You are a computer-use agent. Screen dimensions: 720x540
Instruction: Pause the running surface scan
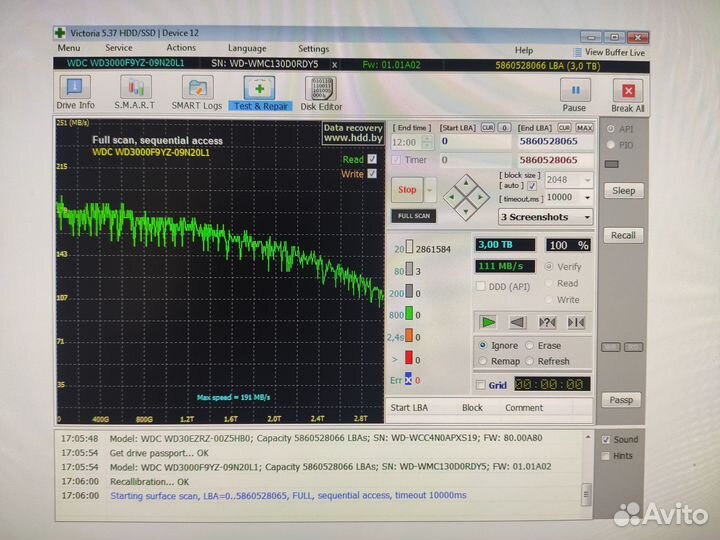tap(574, 93)
